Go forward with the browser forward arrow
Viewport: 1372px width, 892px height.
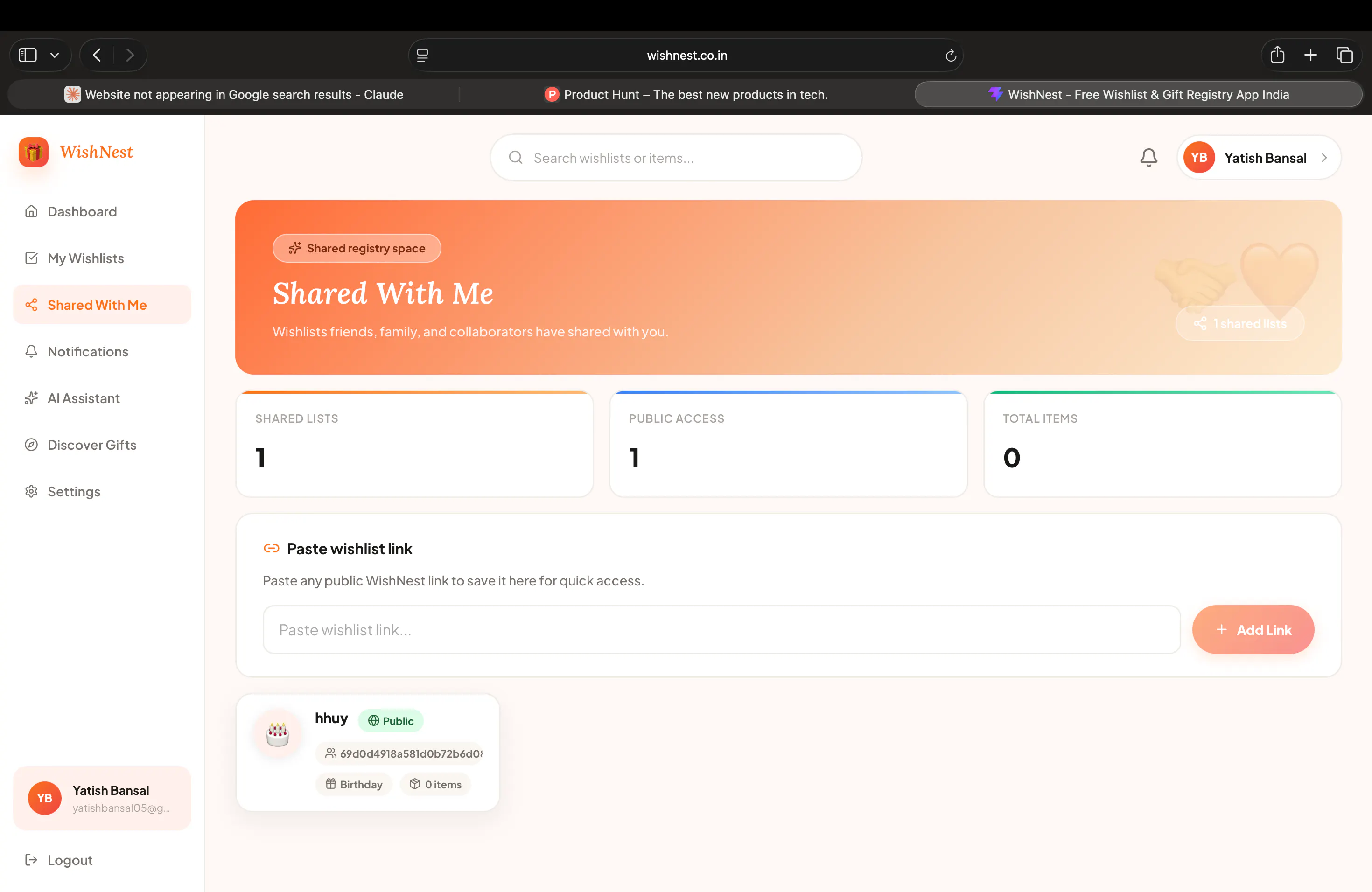pos(130,55)
